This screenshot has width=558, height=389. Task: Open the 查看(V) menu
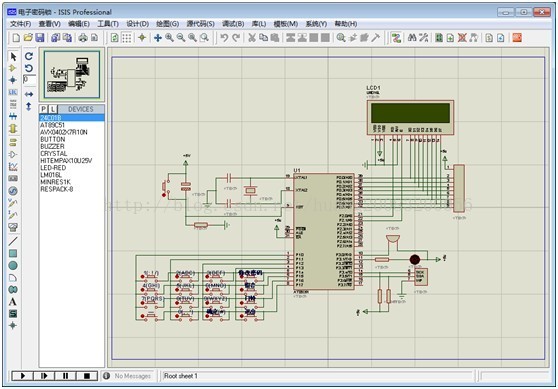(x=49, y=24)
